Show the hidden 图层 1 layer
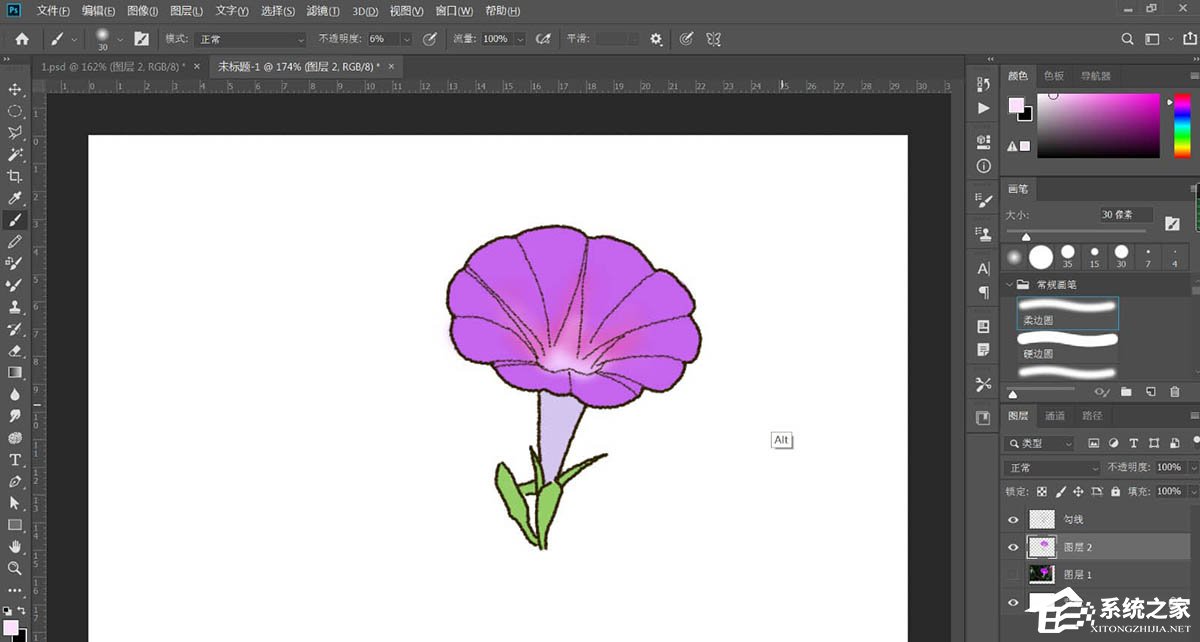The image size is (1200, 642). coord(1013,573)
